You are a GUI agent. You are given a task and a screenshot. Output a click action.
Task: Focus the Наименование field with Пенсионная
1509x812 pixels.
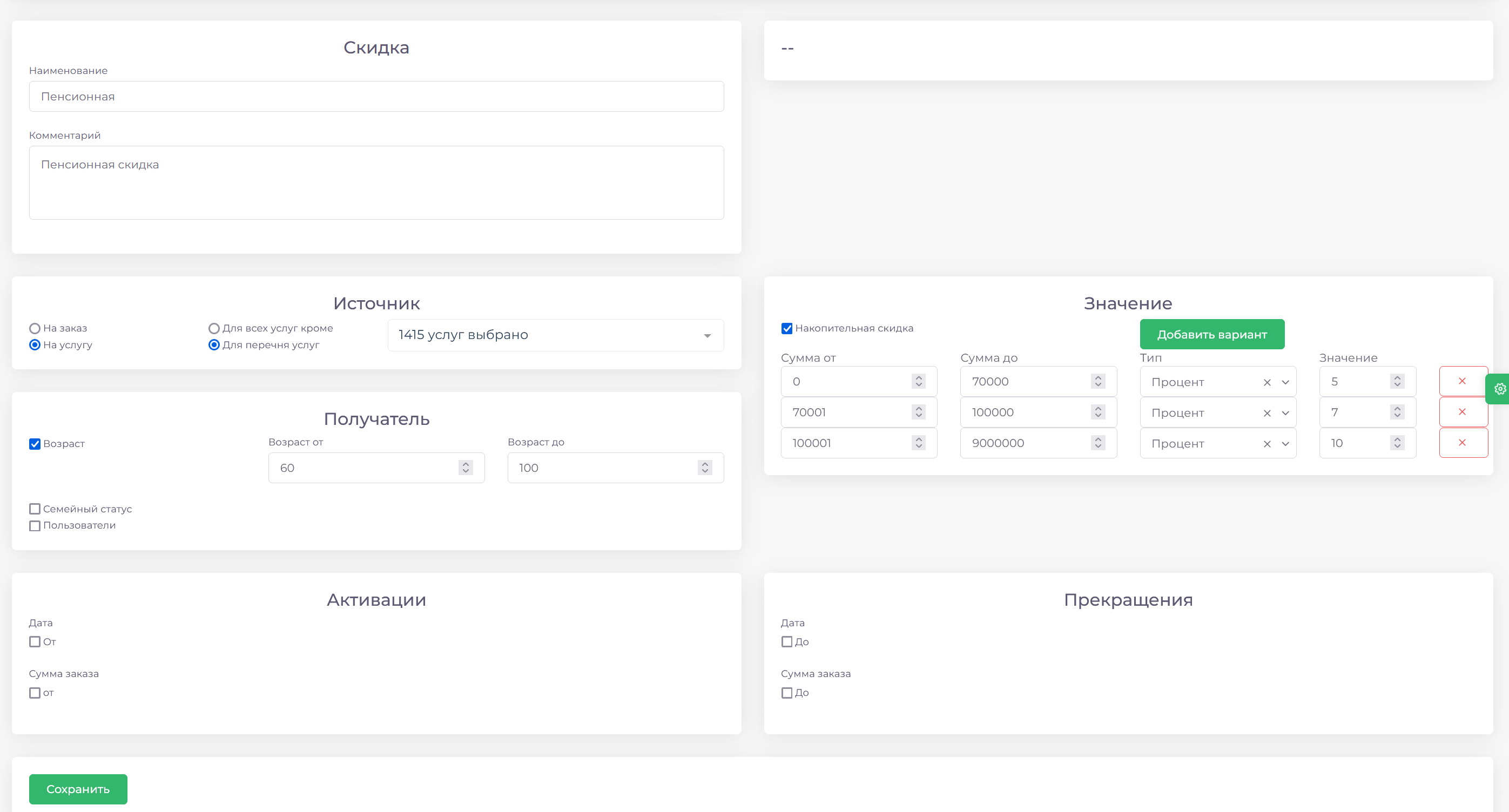tap(376, 96)
